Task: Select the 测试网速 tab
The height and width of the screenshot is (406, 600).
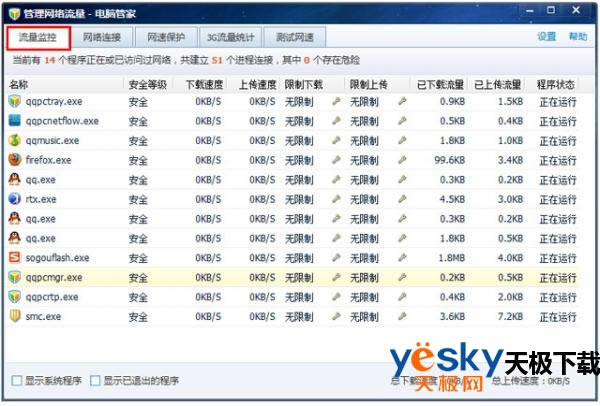Action: pyautogui.click(x=295, y=38)
